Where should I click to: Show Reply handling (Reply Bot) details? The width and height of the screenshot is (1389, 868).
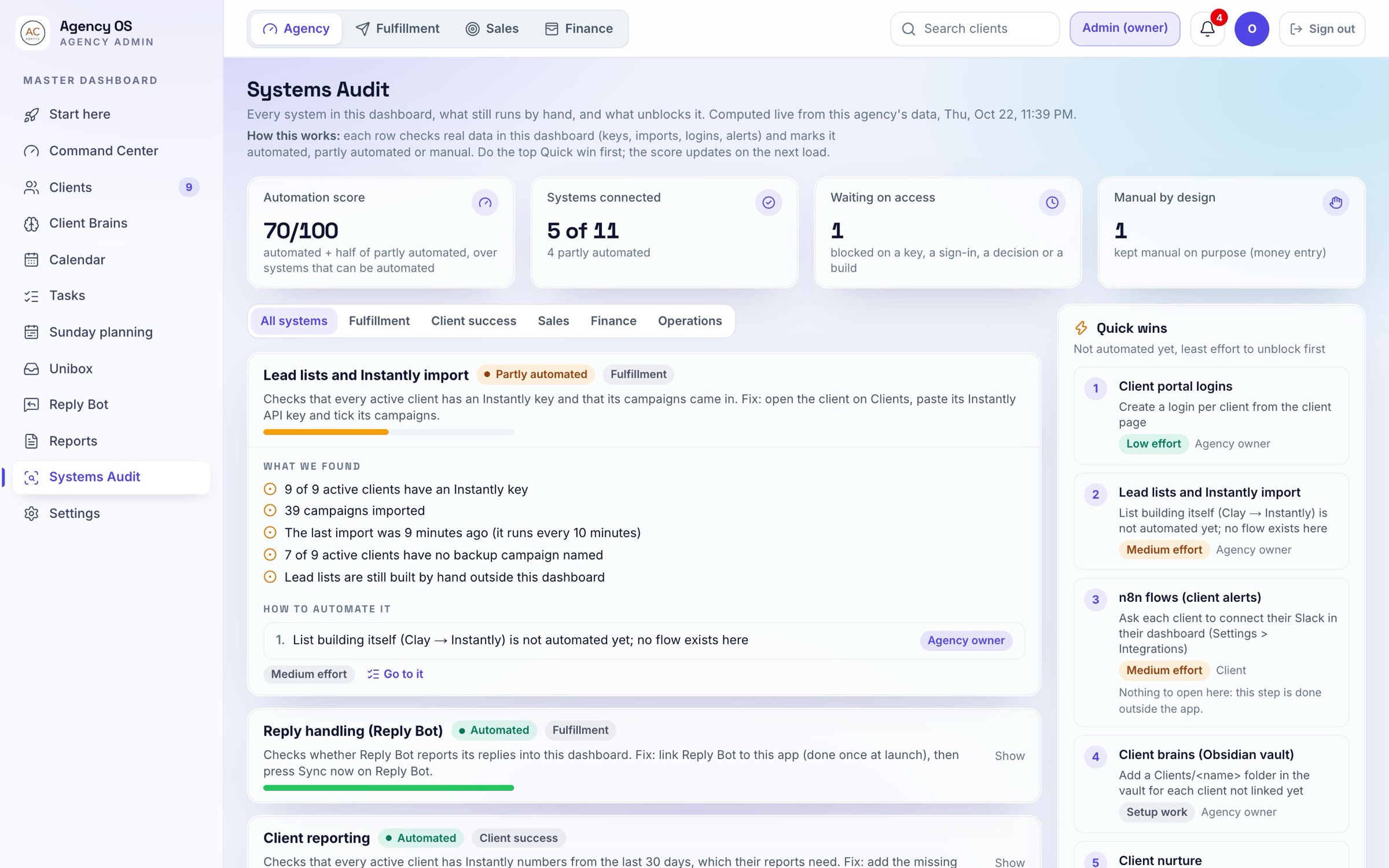point(1009,756)
